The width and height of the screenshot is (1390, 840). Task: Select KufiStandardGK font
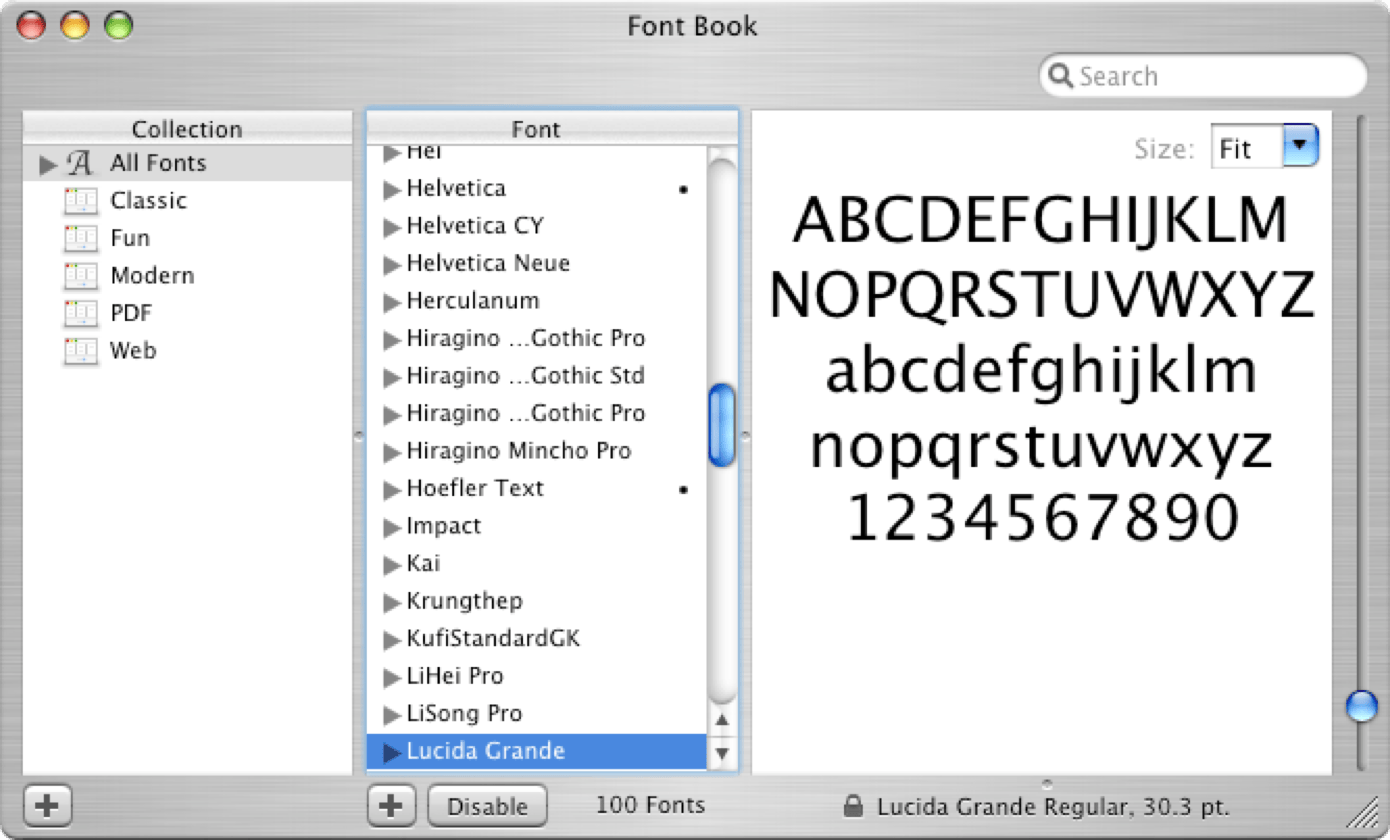[x=537, y=639]
